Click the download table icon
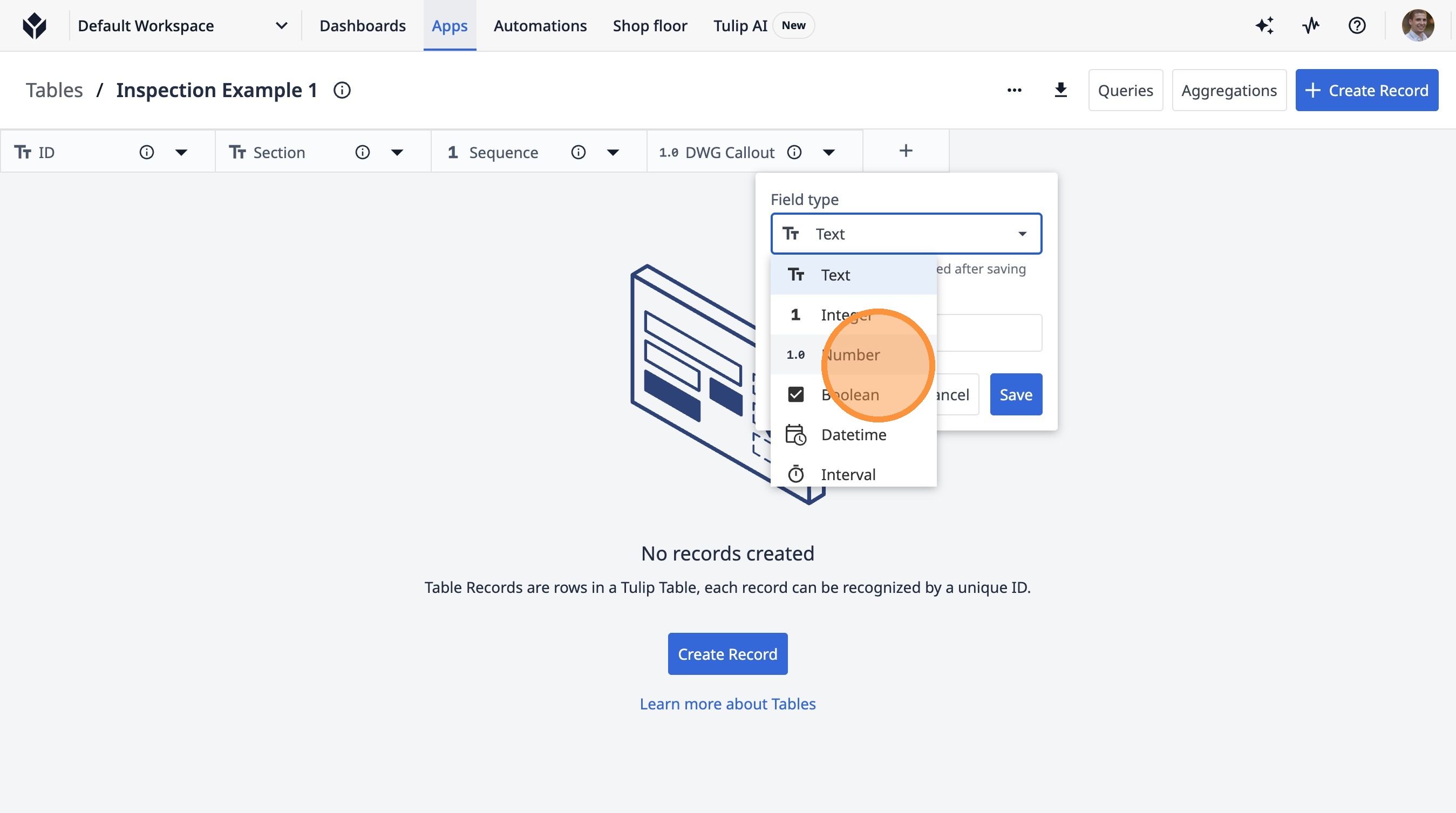Image resolution: width=1456 pixels, height=813 pixels. pyautogui.click(x=1060, y=91)
